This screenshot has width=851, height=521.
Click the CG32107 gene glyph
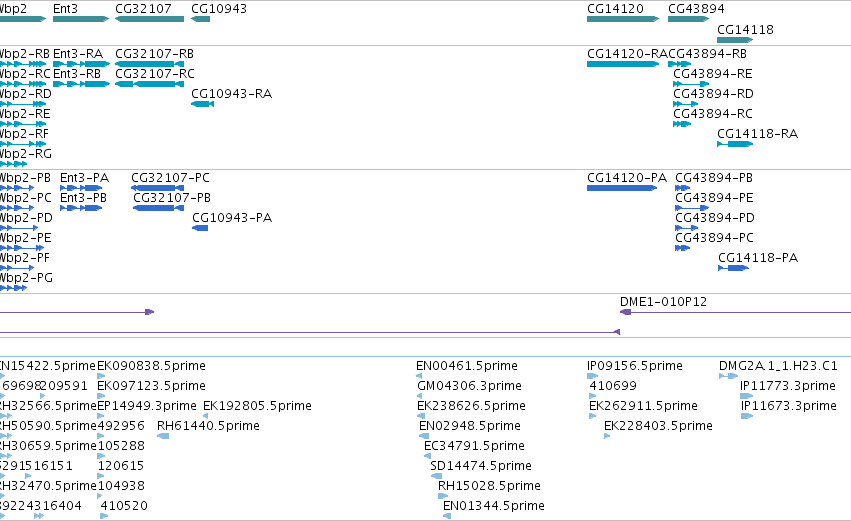[x=149, y=19]
